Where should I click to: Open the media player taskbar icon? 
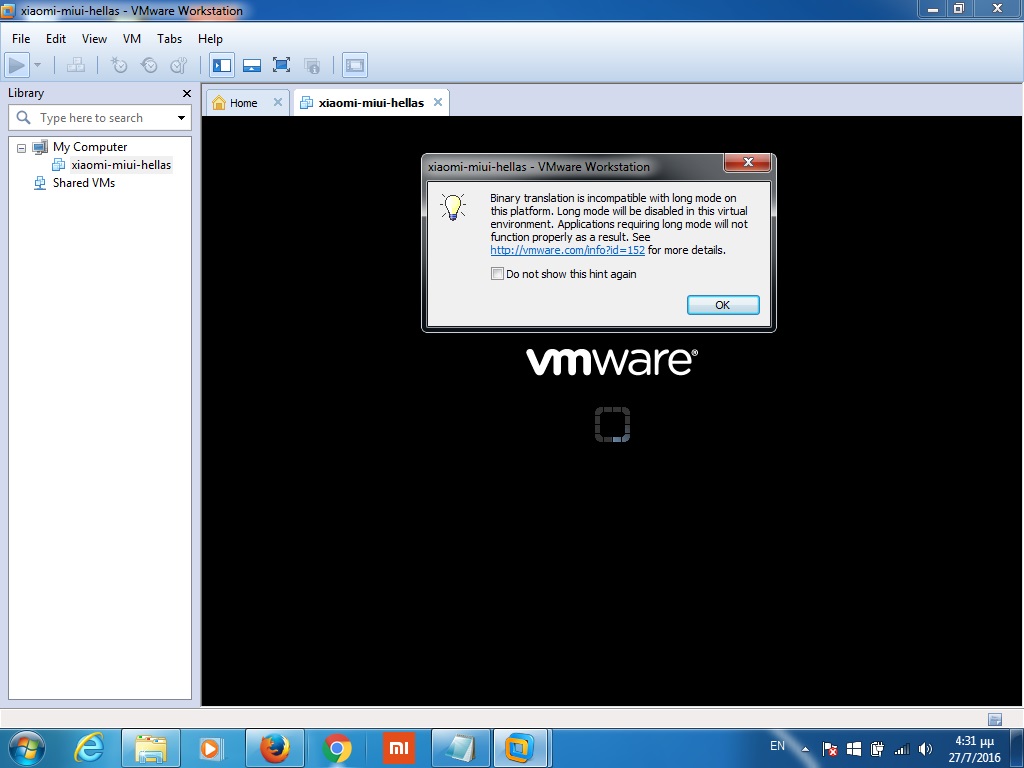[210, 748]
